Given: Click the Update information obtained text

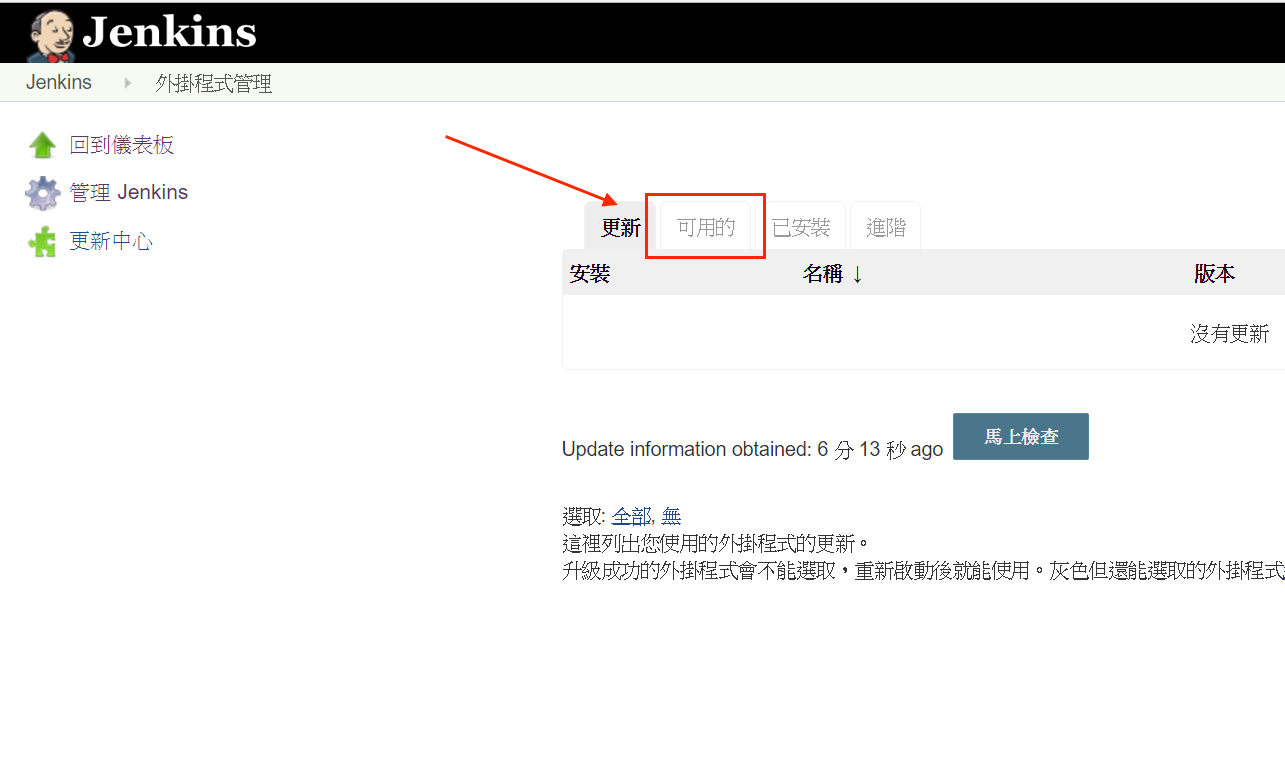Looking at the screenshot, I should click(752, 449).
